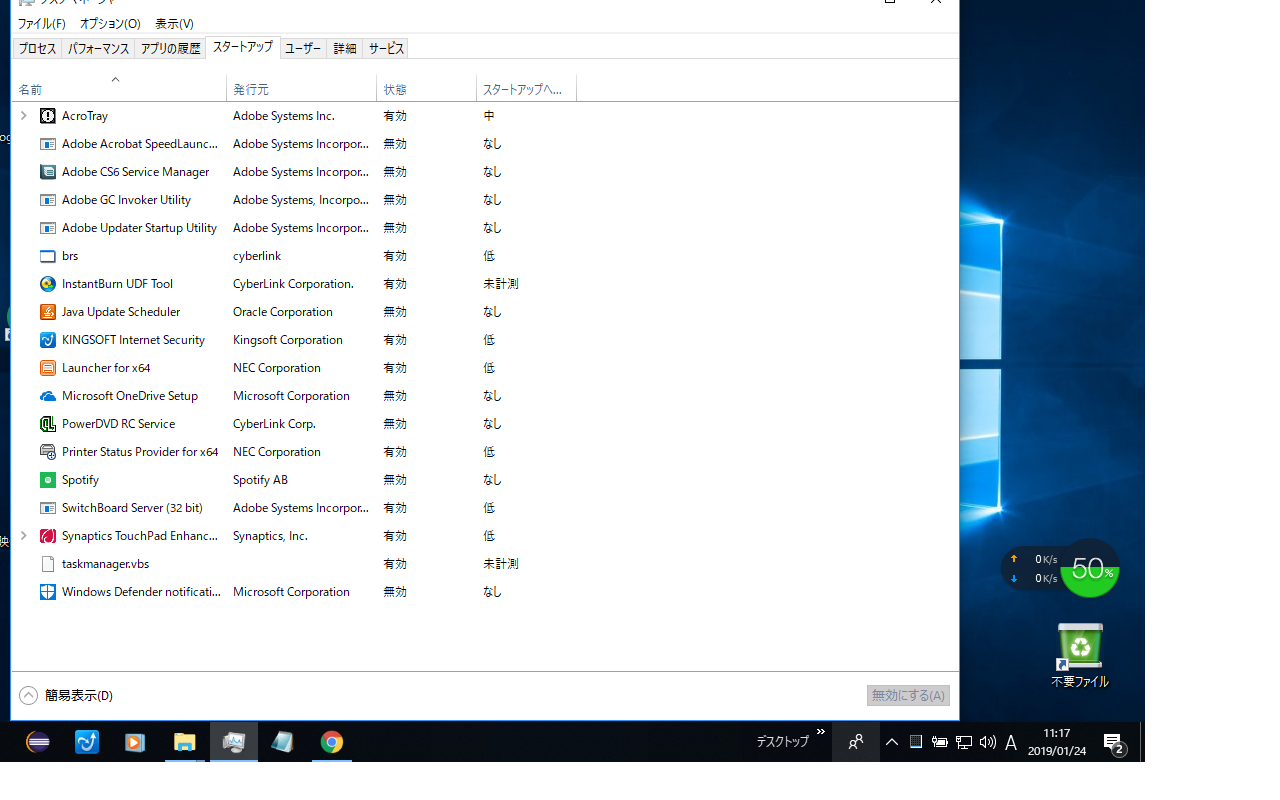Click the Launcher for x64 icon

pos(47,368)
